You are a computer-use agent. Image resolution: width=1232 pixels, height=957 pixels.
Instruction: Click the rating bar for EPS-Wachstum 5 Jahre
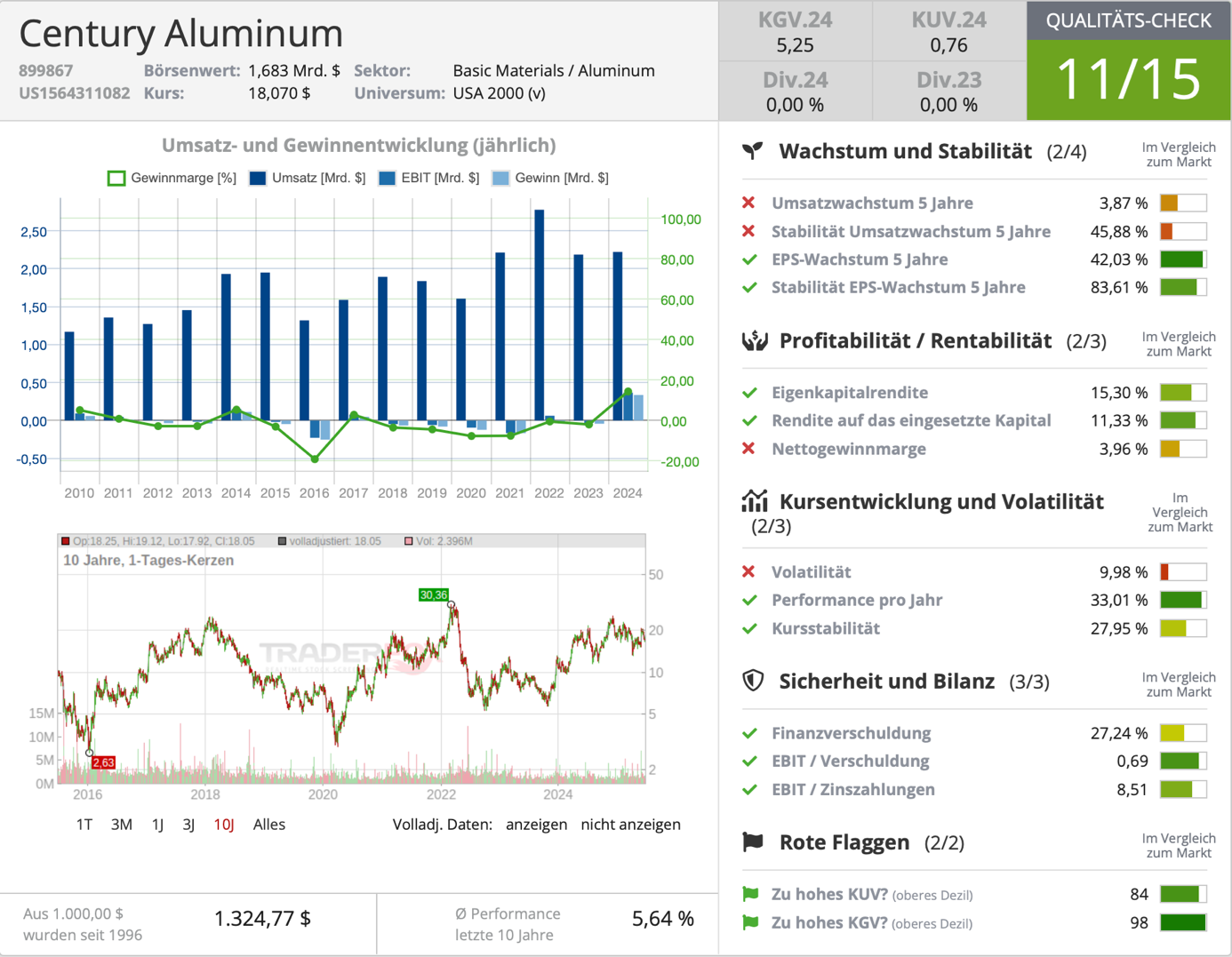click(x=1183, y=259)
